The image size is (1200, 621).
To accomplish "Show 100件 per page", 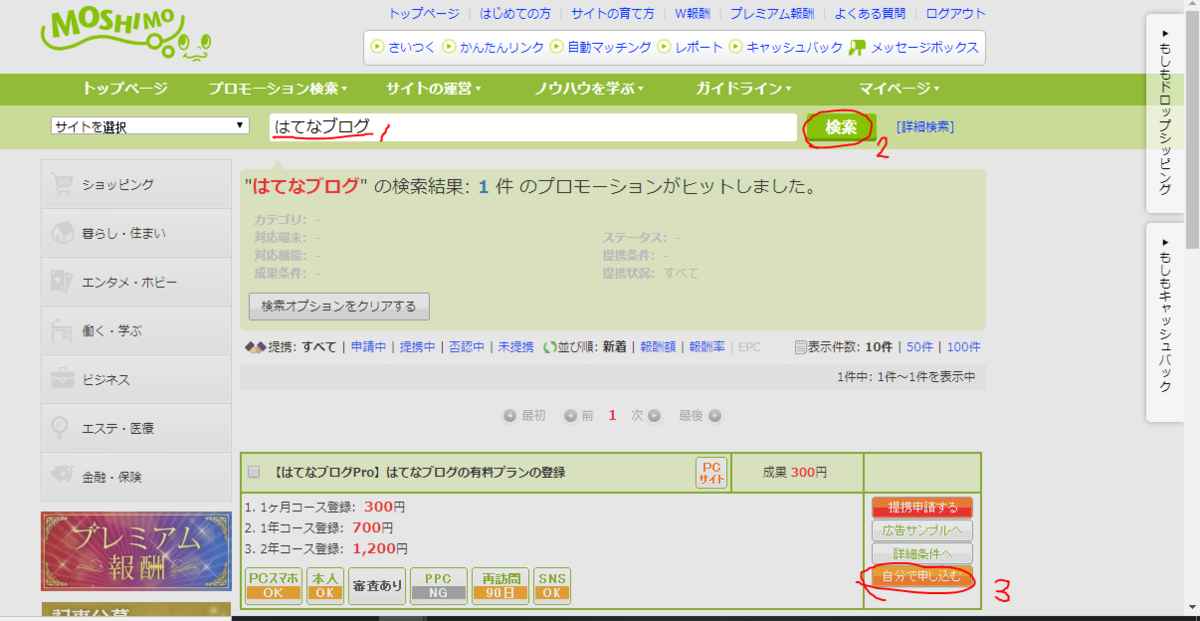I will (x=963, y=347).
